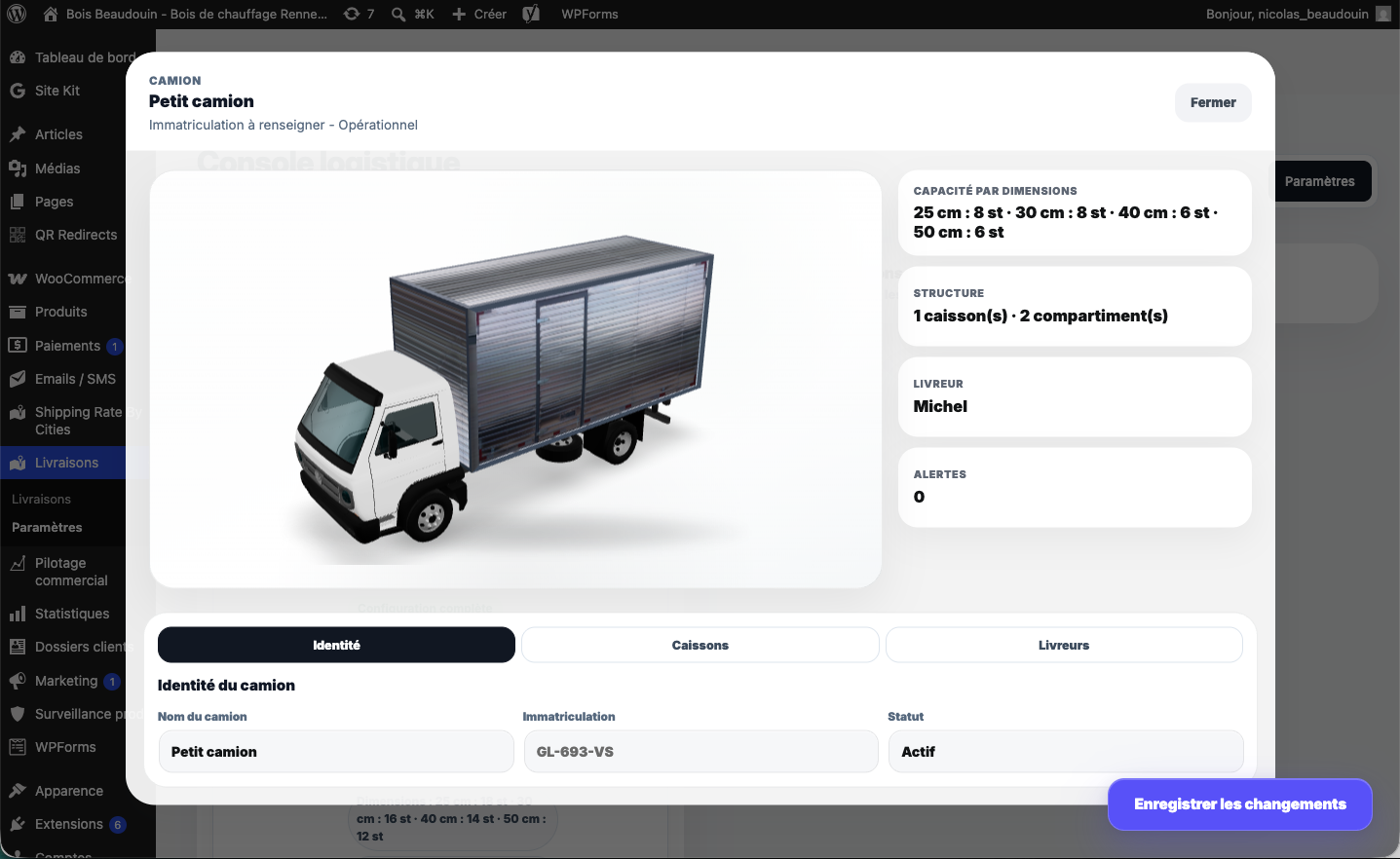1400x859 pixels.
Task: Click the Livreur name Michel
Action: click(x=940, y=406)
